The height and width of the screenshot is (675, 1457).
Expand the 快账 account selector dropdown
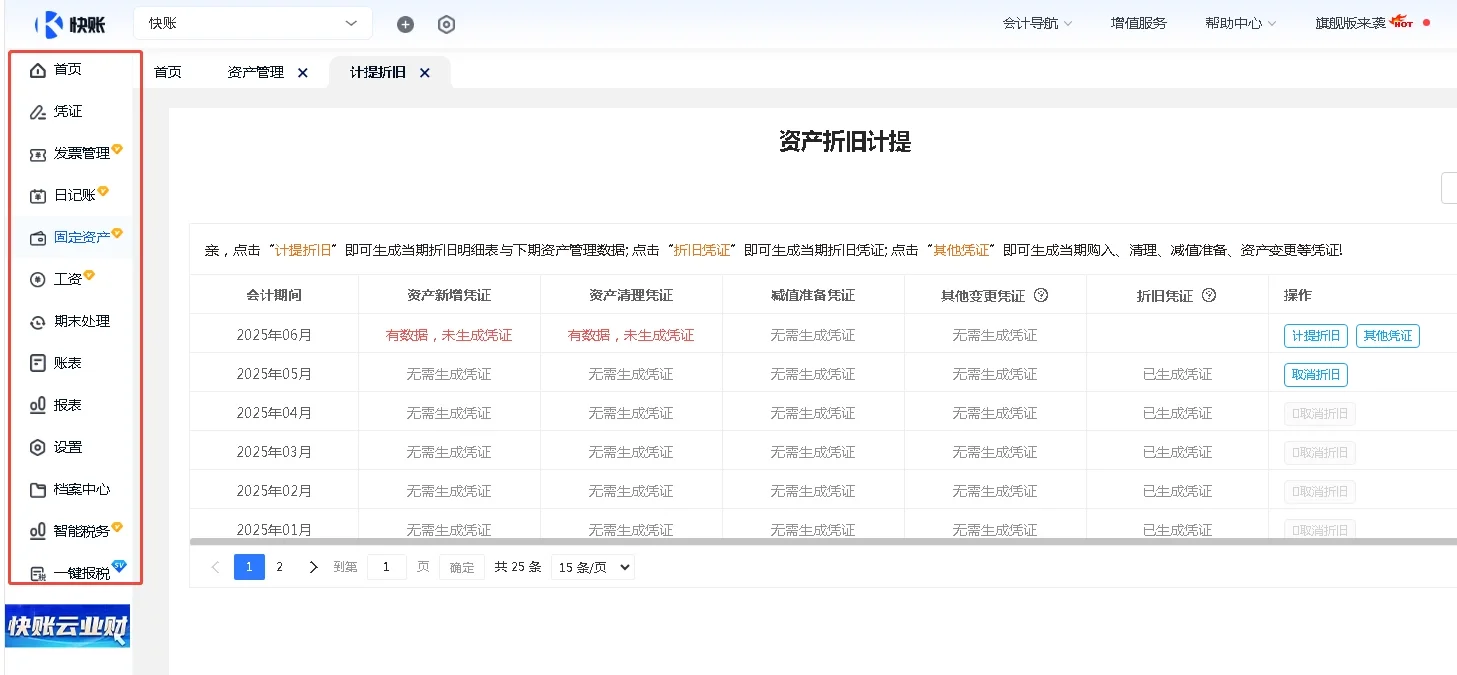click(252, 22)
